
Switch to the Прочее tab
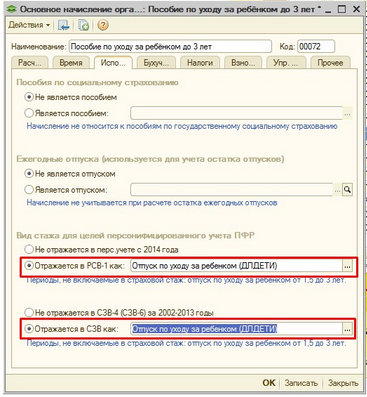coord(330,63)
